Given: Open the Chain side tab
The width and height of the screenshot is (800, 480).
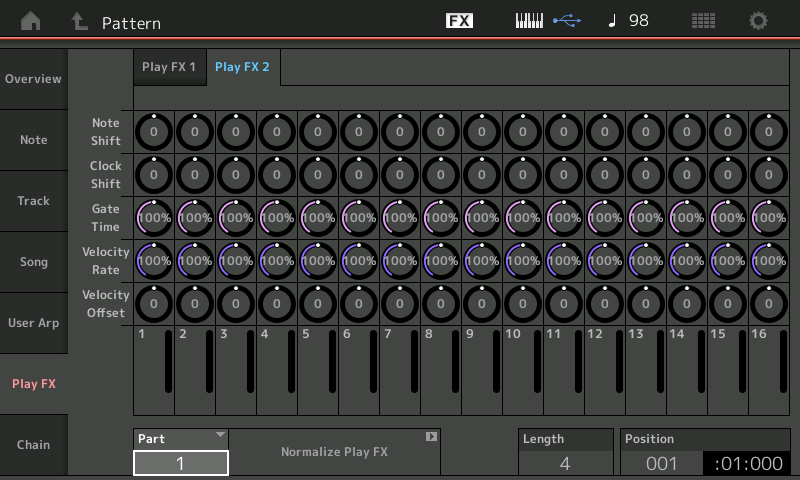Looking at the screenshot, I should tap(34, 445).
